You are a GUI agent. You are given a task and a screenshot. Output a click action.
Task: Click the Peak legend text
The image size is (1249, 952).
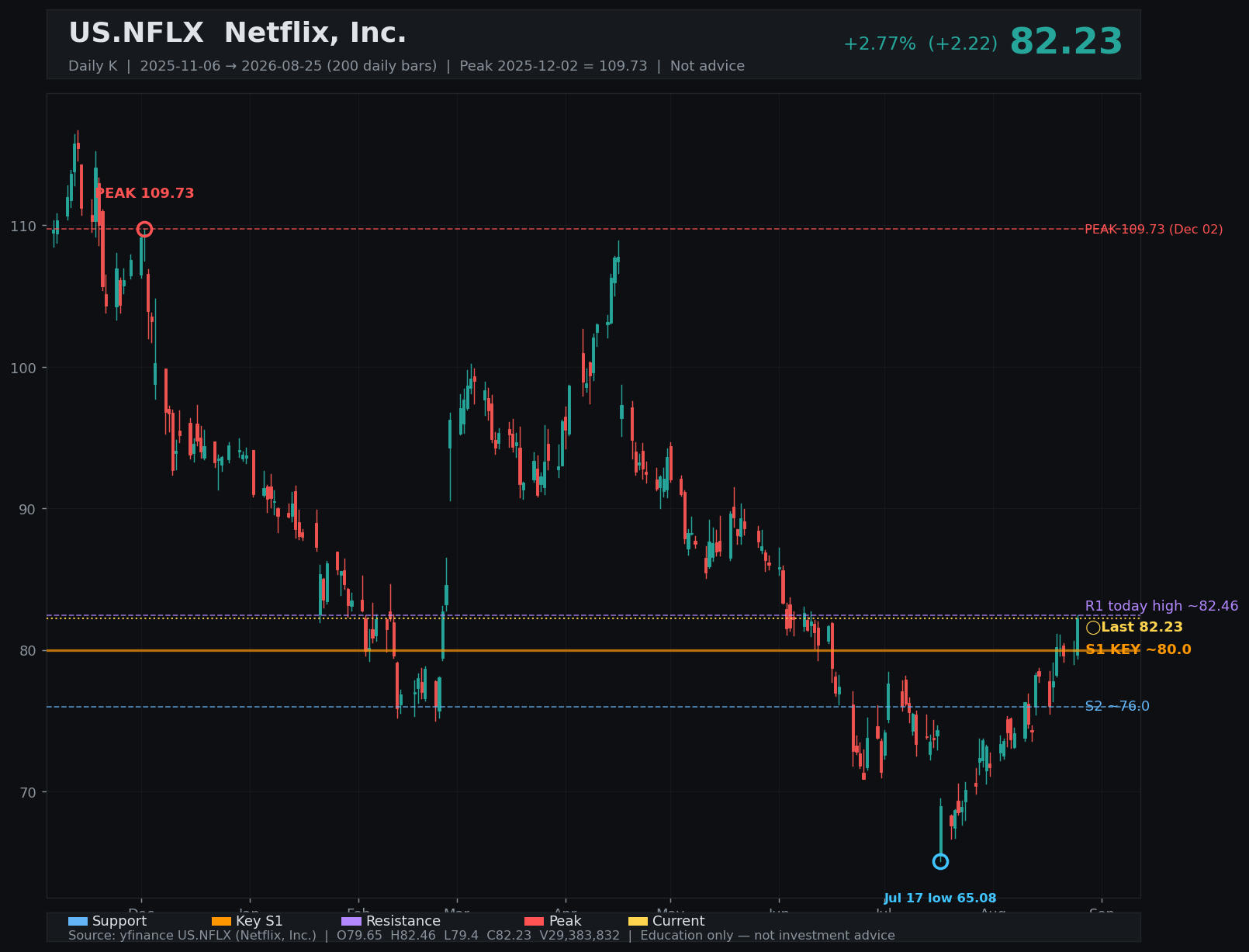(565, 921)
